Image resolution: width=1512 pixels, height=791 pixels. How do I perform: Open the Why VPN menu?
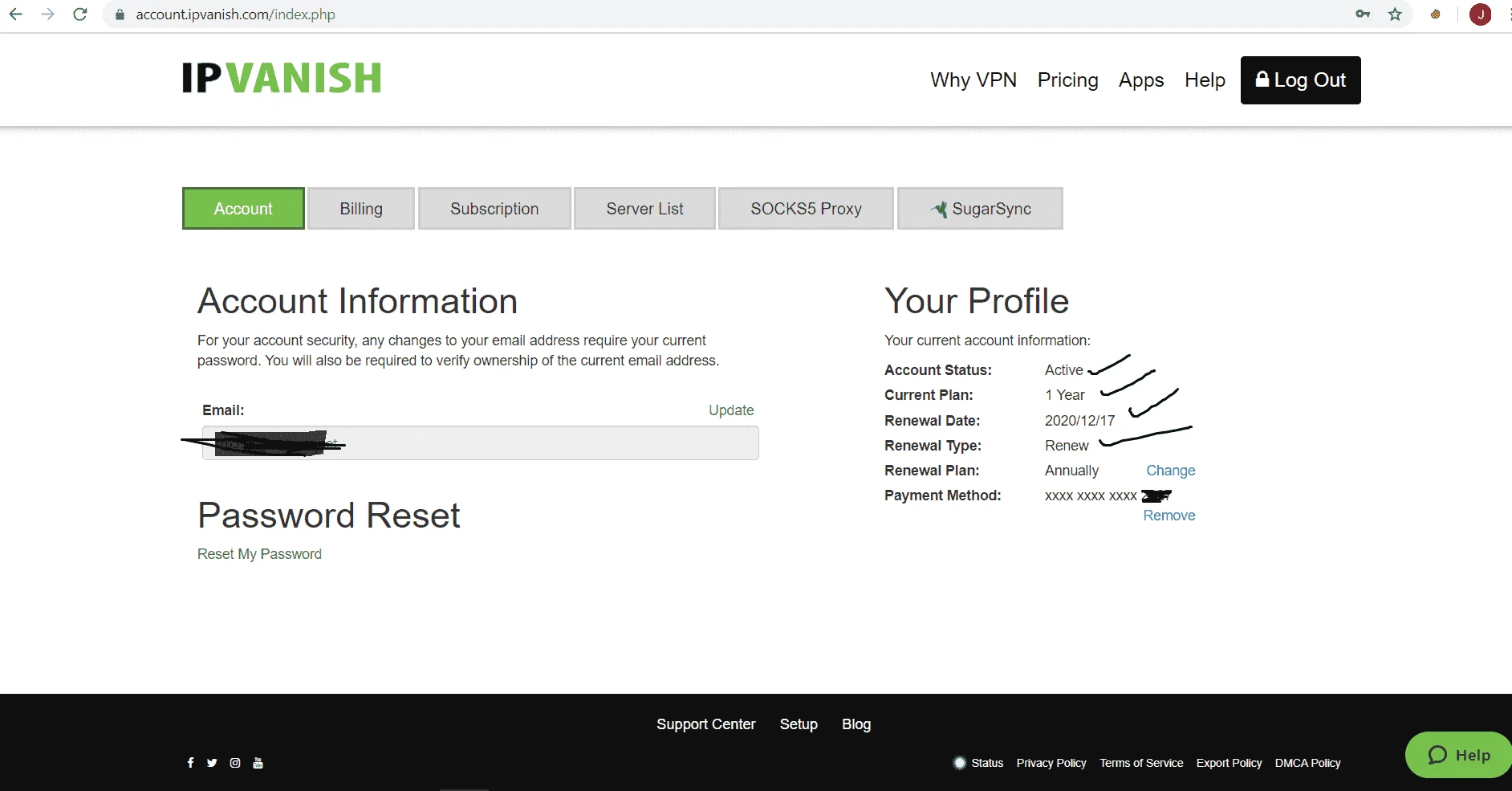pyautogui.click(x=973, y=80)
